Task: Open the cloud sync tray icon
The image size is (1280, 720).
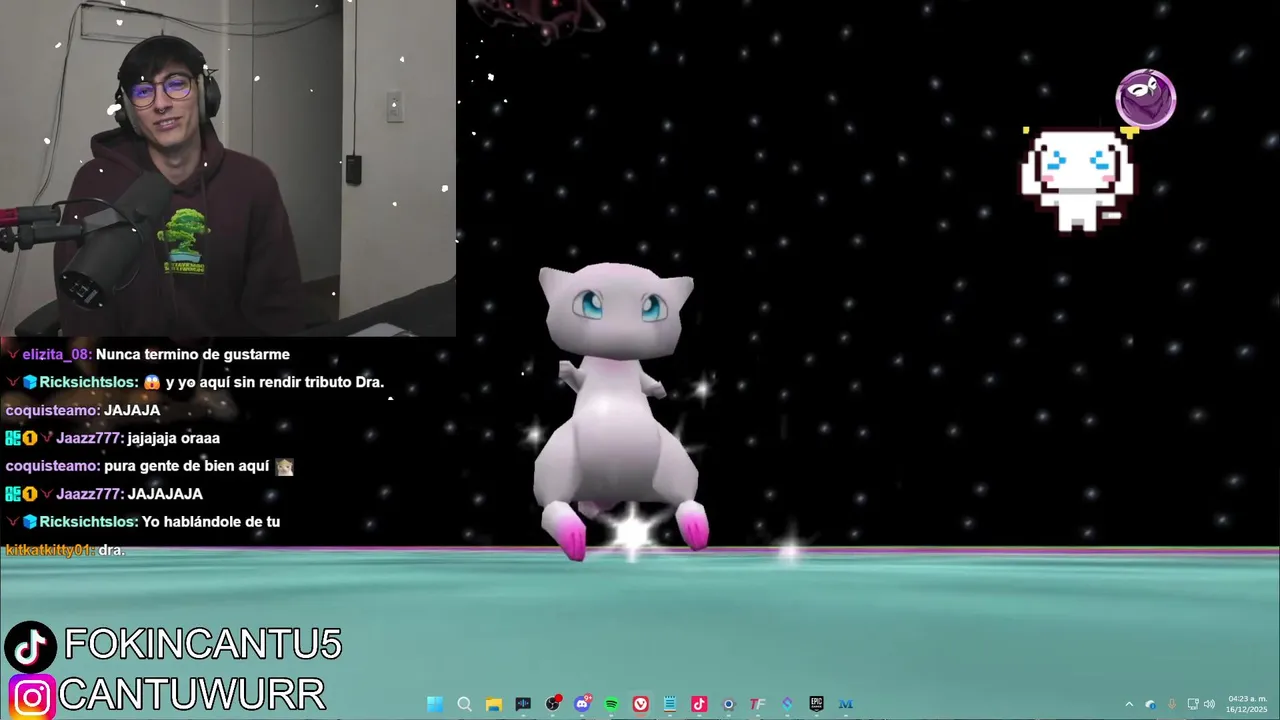Action: click(x=1150, y=704)
